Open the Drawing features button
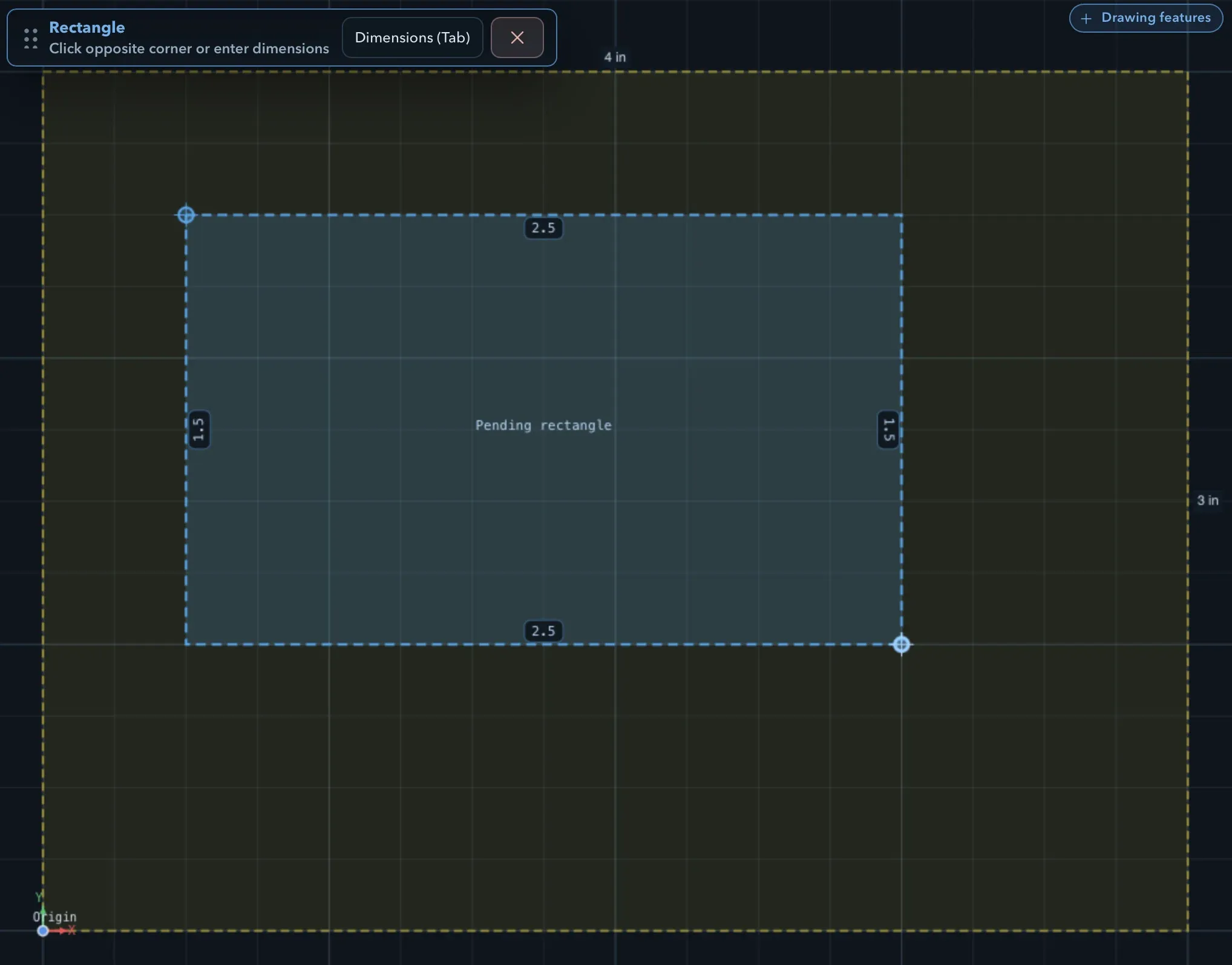 (x=1146, y=18)
